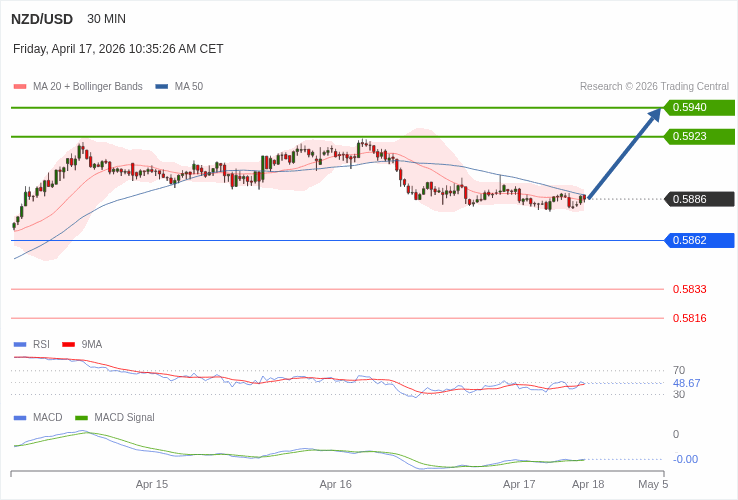Click the MACD legend blue swatch
This screenshot has width=738, height=500.
pos(20,418)
